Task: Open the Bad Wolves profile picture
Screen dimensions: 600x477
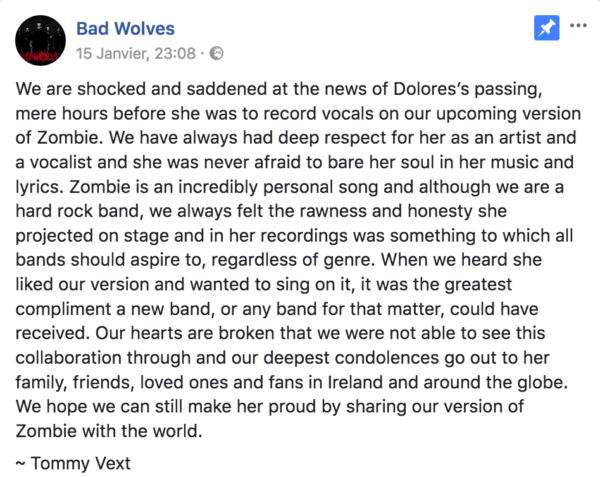Action: pos(40,38)
